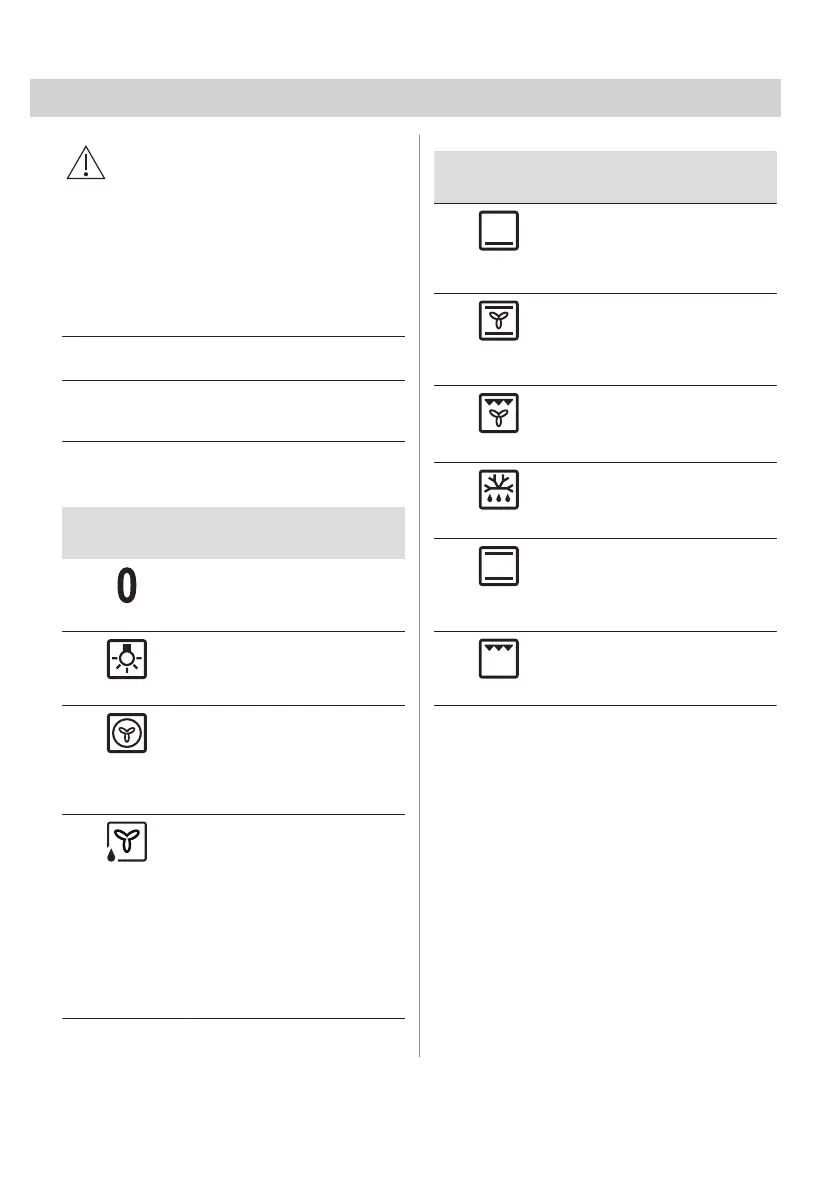Click the vertical column divider line
The height and width of the screenshot is (1191, 839).
click(419, 600)
